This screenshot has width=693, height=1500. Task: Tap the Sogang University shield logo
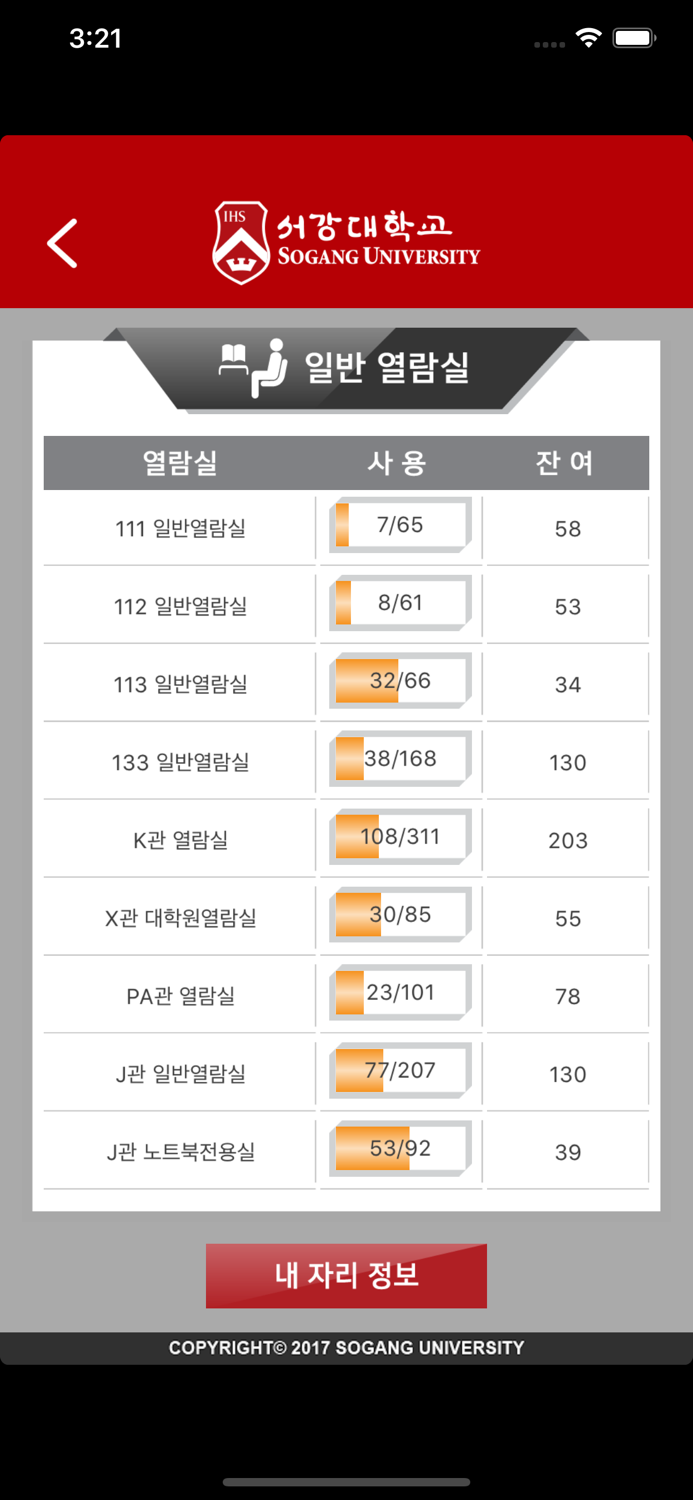pyautogui.click(x=240, y=242)
